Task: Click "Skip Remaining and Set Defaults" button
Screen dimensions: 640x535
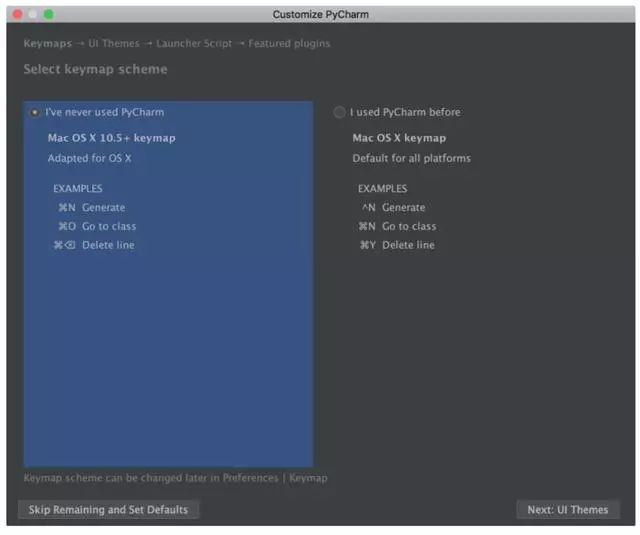Action: click(109, 509)
